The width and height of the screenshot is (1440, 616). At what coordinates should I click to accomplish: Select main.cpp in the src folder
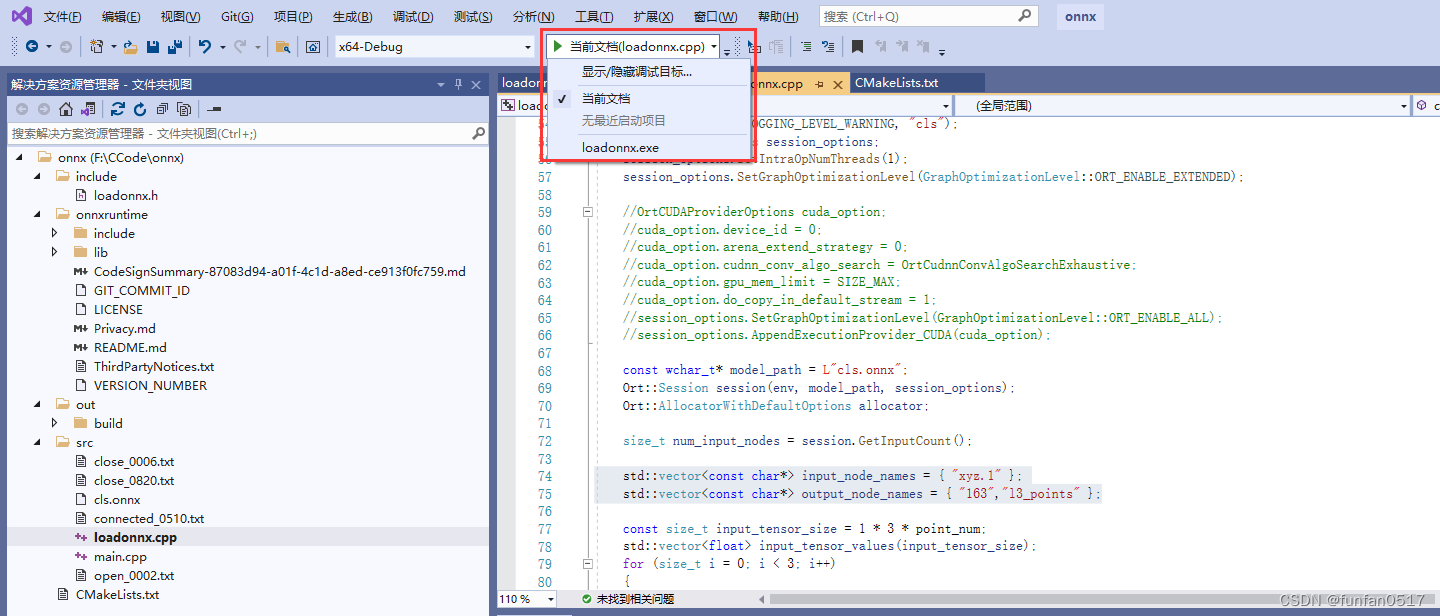[120, 556]
